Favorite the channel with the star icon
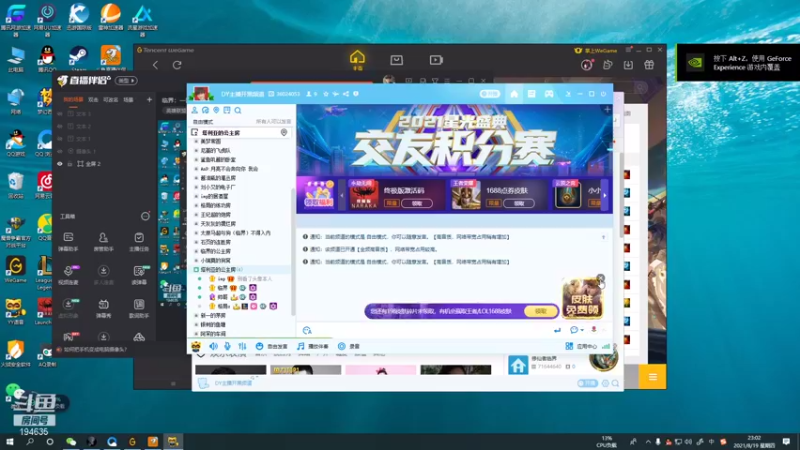This screenshot has width=800, height=450. point(326,94)
